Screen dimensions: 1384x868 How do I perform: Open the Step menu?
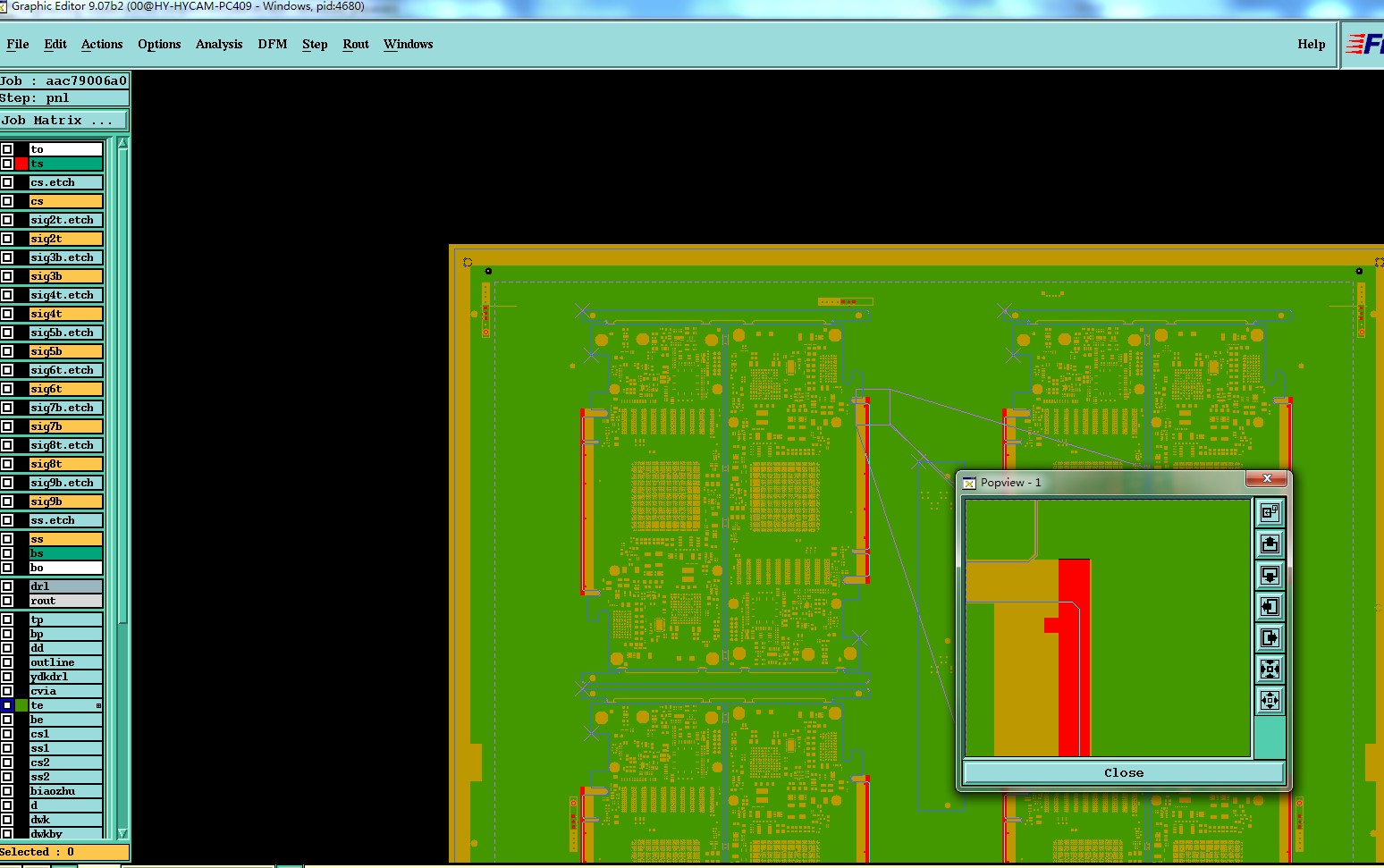pyautogui.click(x=315, y=44)
